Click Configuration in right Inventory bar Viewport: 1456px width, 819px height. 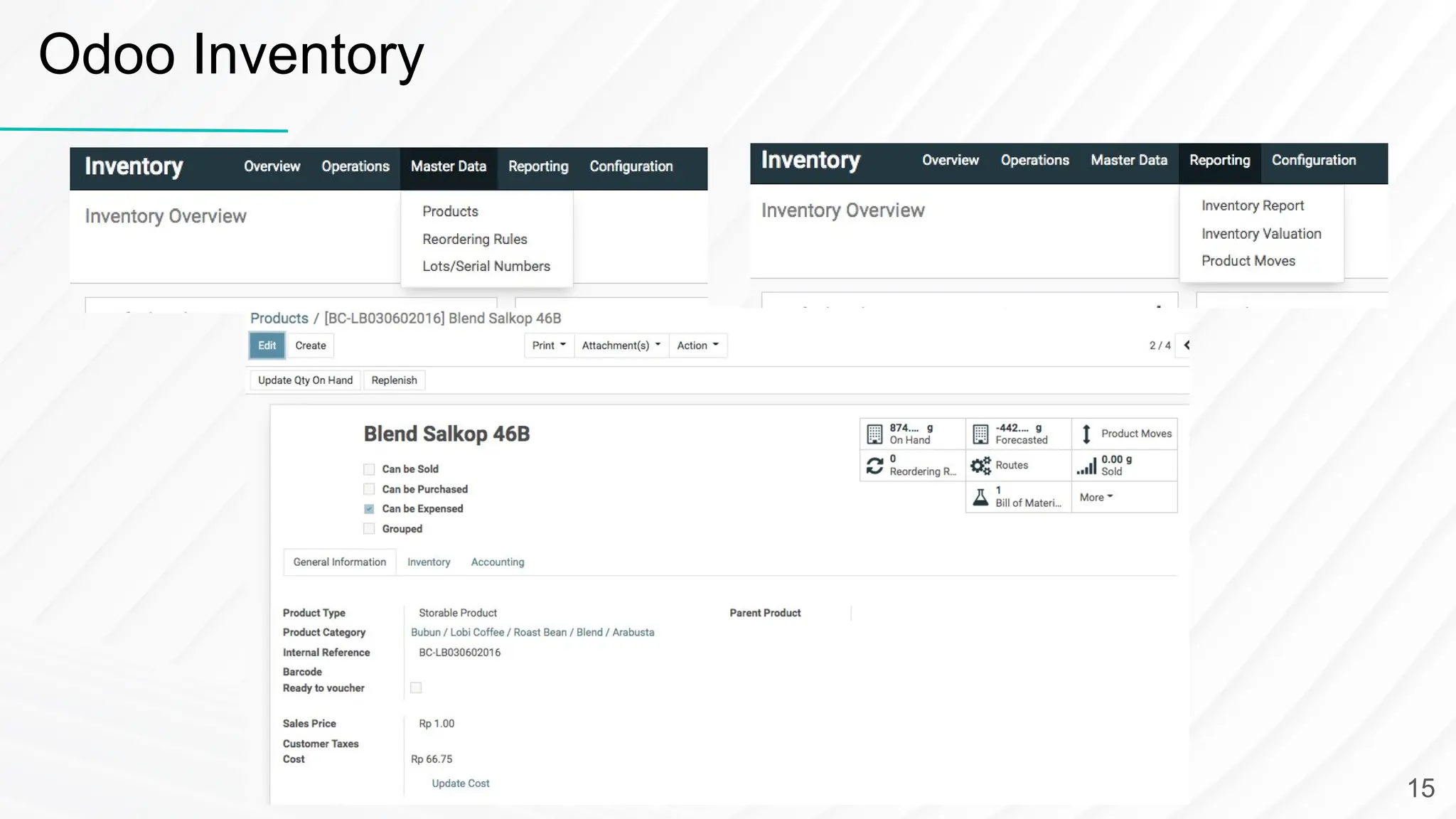click(1314, 161)
